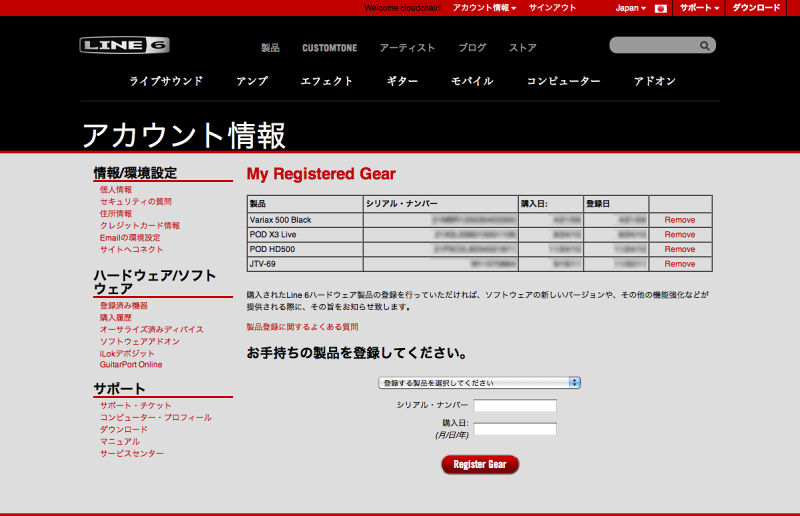Viewport: 800px width, 516px height.
Task: Open the ブログ menu item
Action: coord(472,47)
